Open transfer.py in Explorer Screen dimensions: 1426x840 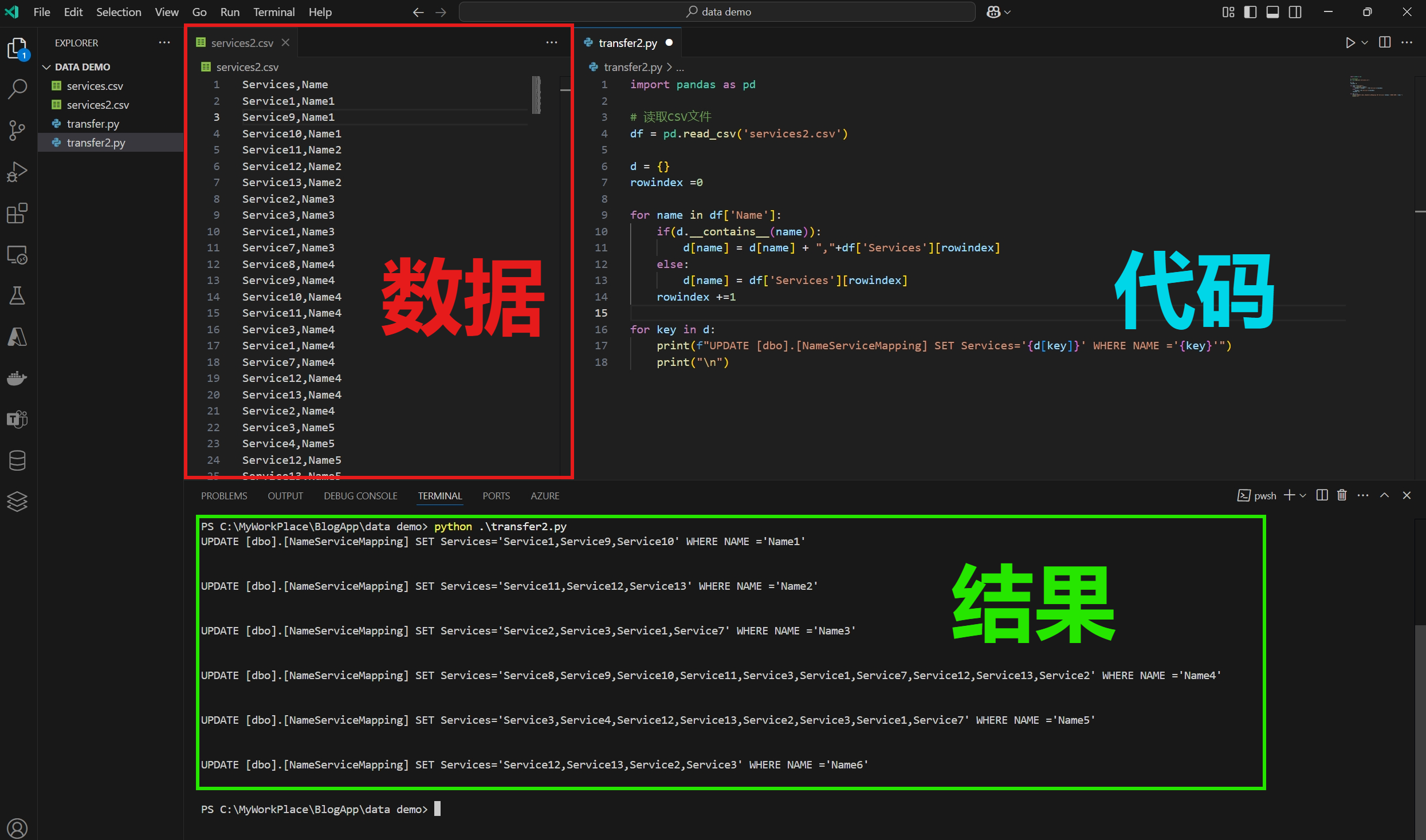pyautogui.click(x=93, y=124)
